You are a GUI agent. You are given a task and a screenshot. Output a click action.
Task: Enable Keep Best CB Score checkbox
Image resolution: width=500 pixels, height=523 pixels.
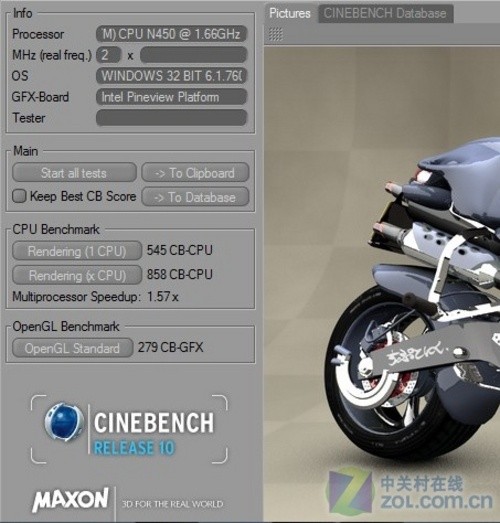19,196
